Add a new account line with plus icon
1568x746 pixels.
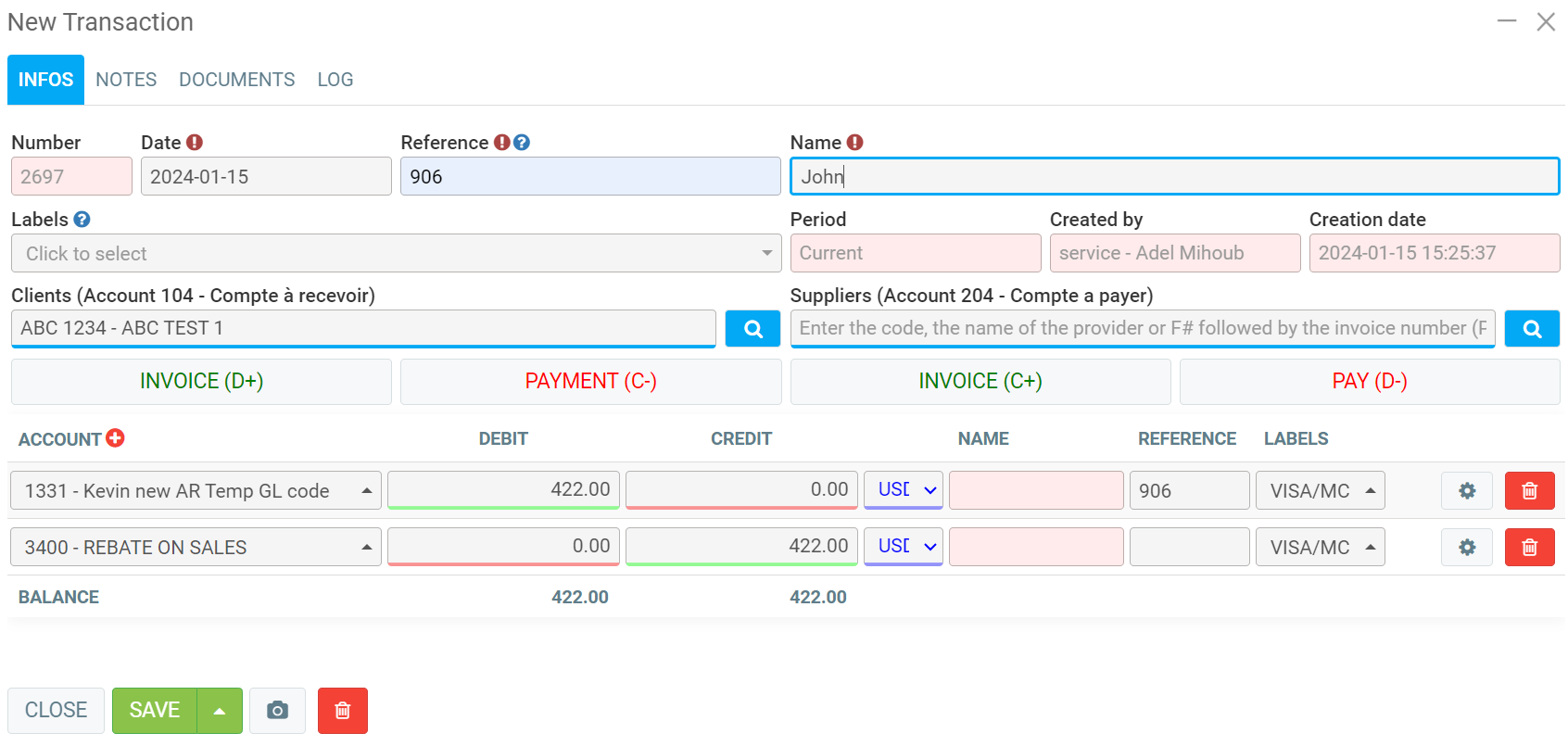click(115, 438)
